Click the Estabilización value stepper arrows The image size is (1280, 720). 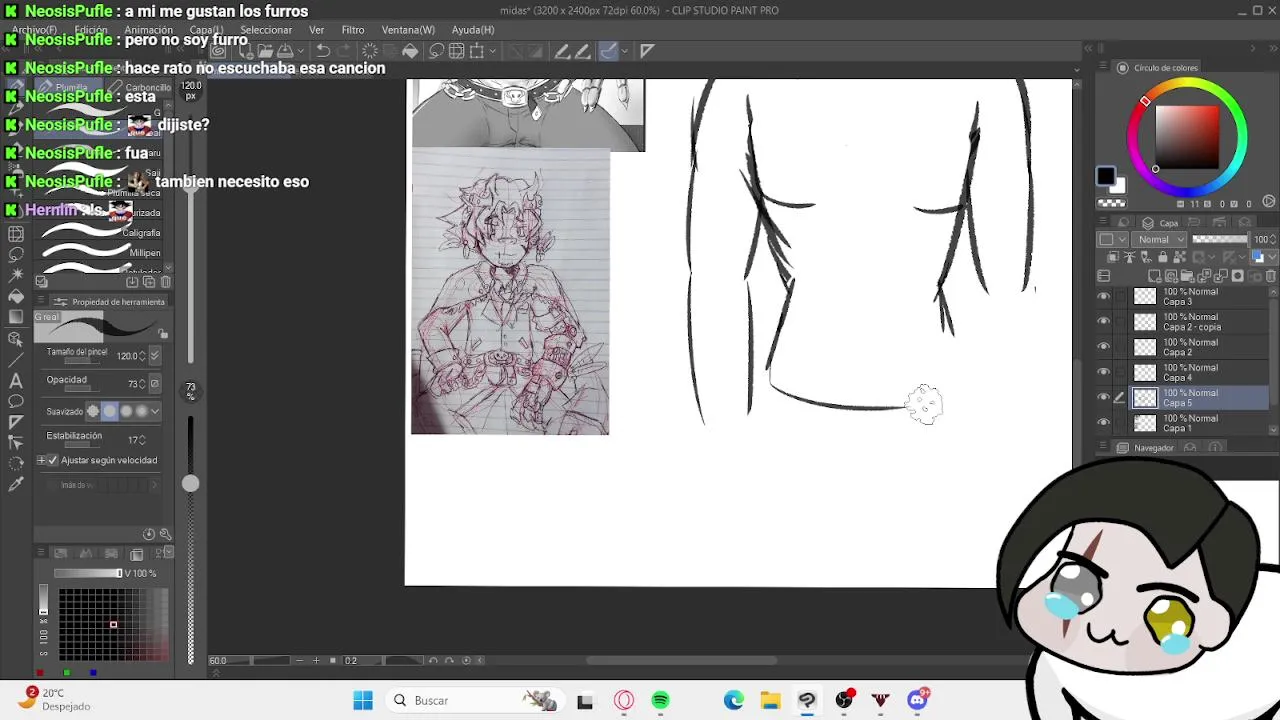143,439
